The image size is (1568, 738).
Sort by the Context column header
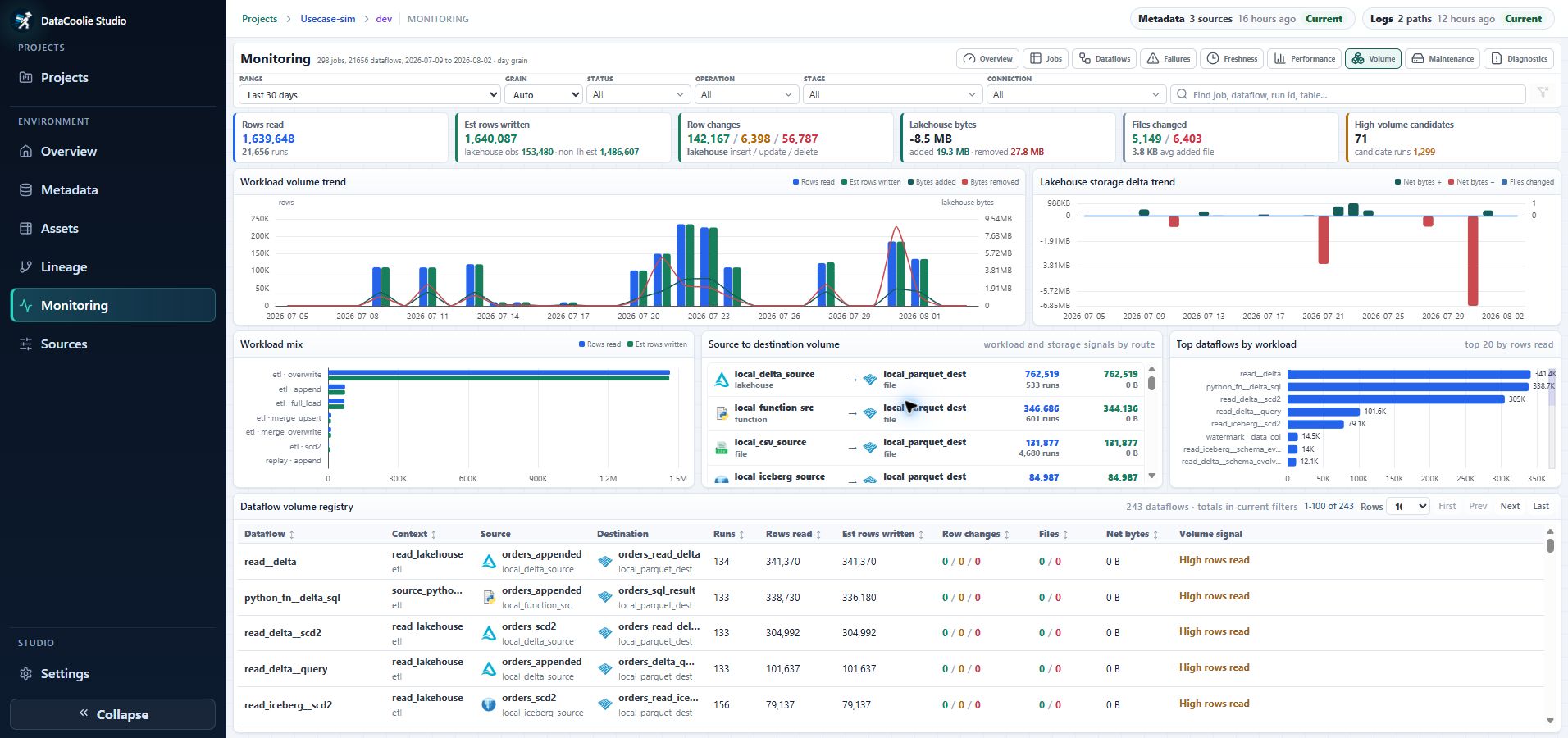point(414,535)
